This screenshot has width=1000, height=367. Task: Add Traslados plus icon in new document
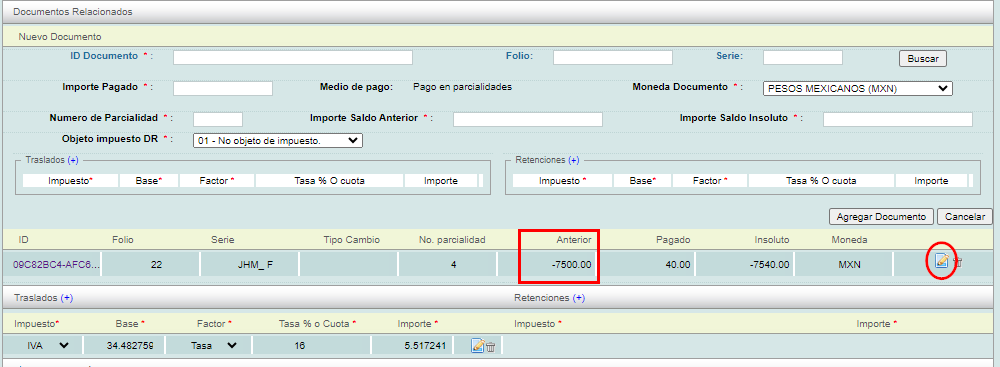(73, 160)
